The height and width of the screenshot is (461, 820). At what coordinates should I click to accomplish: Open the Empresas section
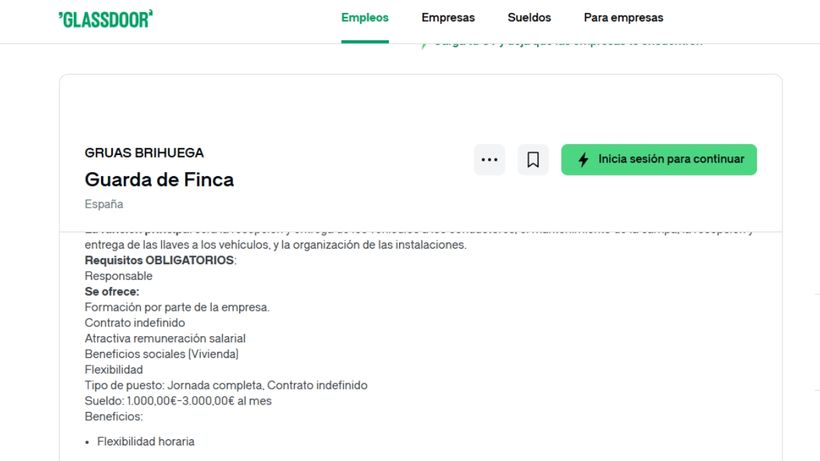point(448,18)
